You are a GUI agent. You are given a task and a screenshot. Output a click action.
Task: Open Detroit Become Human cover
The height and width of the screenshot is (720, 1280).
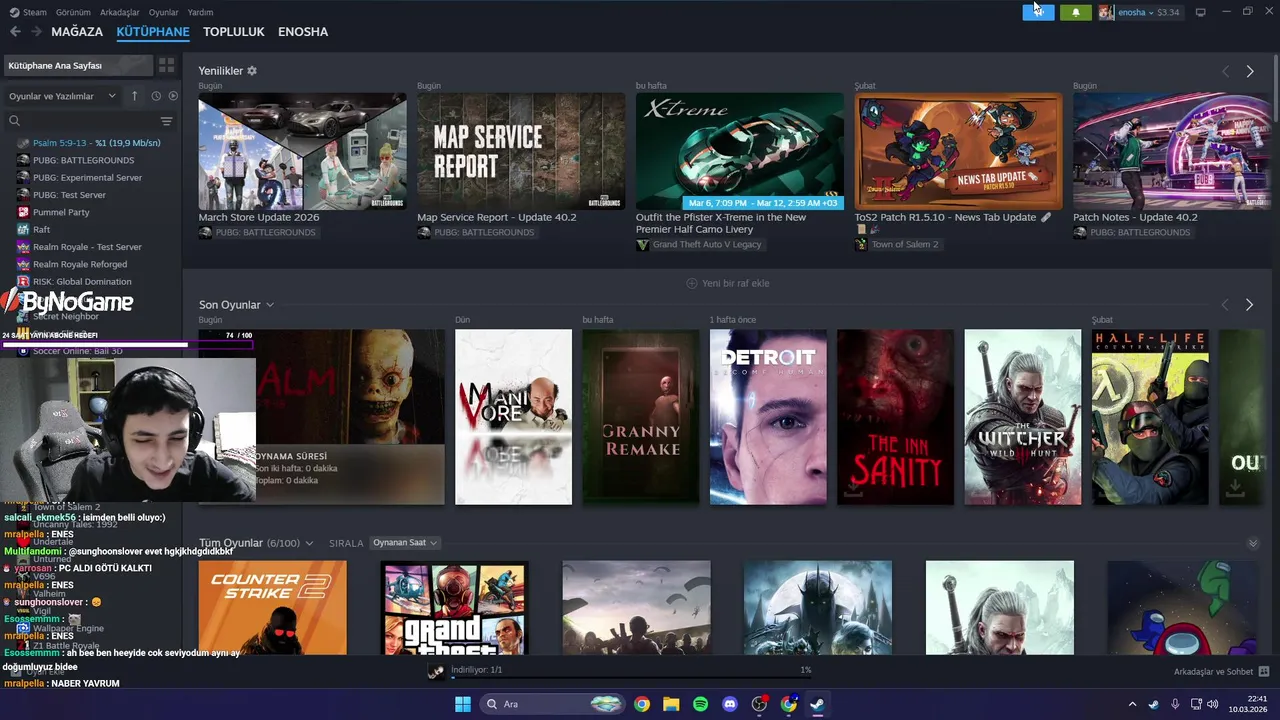pos(768,417)
